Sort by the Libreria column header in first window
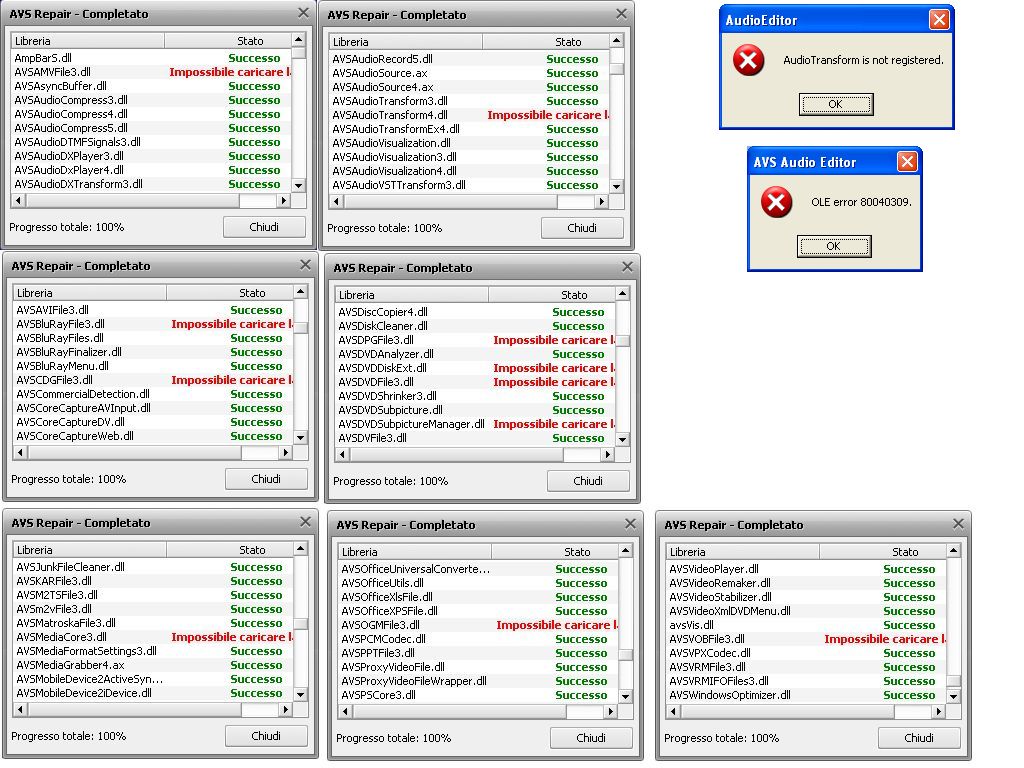The width and height of the screenshot is (1024, 768). 85,40
